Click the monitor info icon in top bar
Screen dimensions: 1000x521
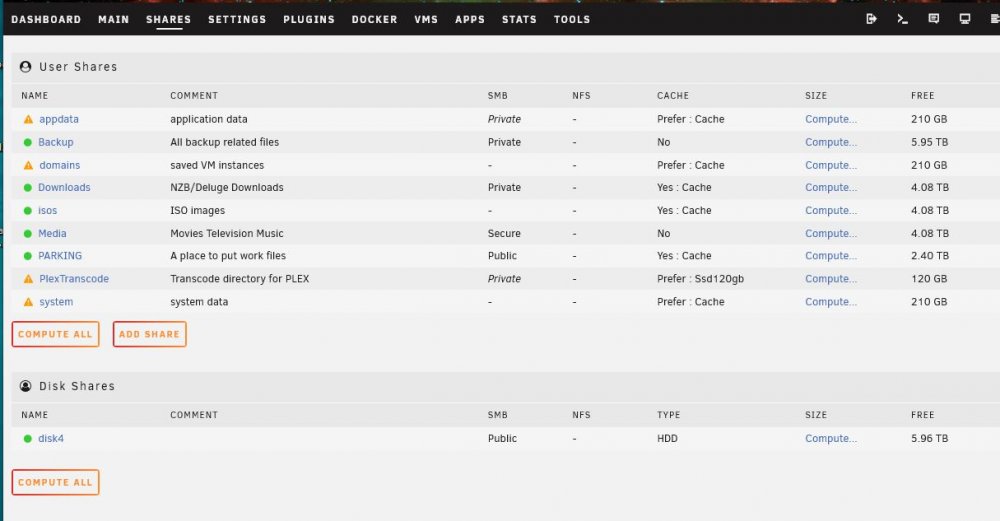click(x=965, y=19)
